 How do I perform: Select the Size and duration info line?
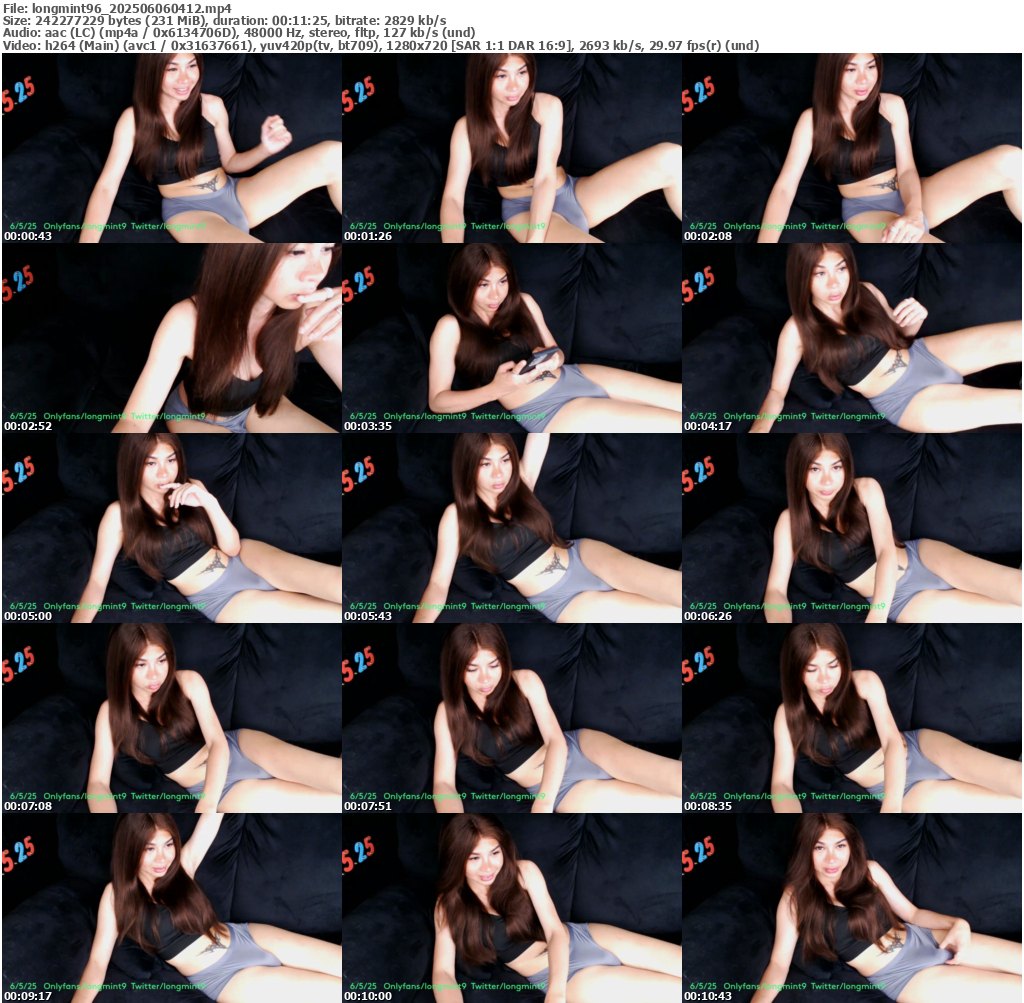(x=225, y=20)
